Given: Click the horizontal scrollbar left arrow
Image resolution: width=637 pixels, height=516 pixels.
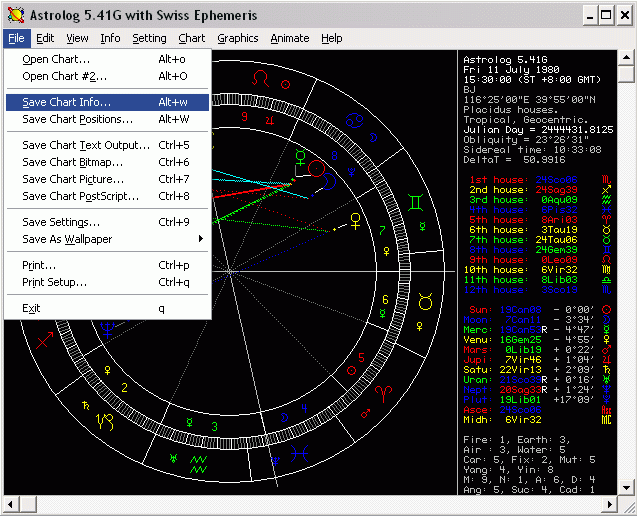Looking at the screenshot, I should pos(12,505).
